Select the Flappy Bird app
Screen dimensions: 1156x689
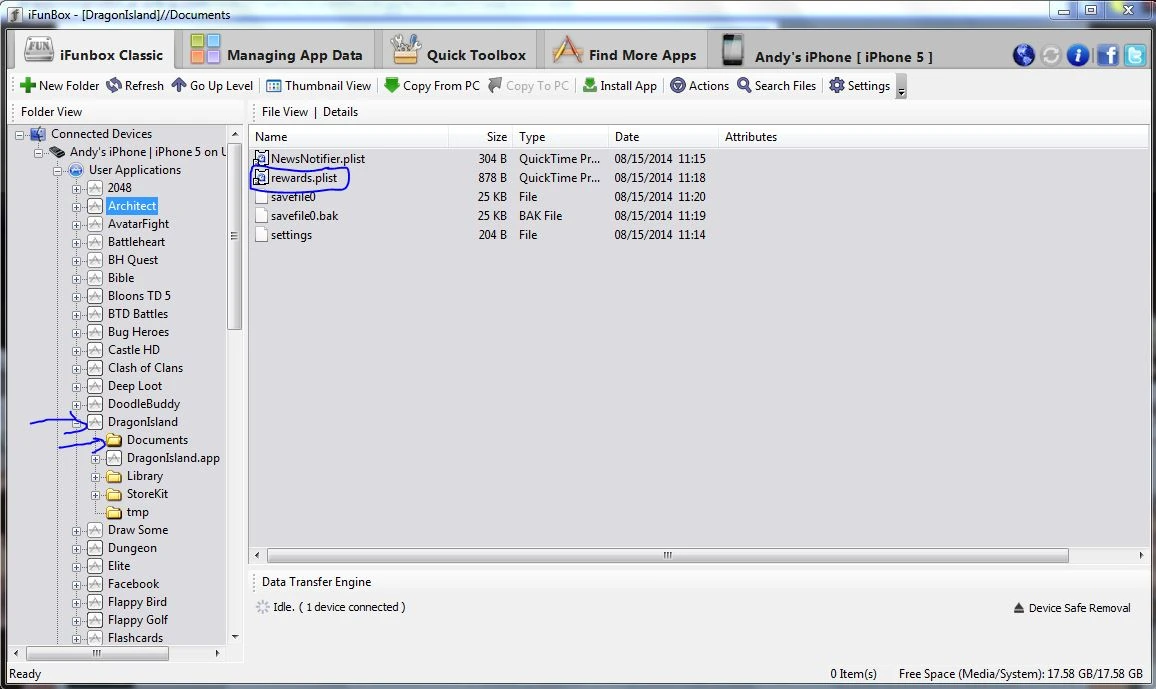pyautogui.click(x=137, y=602)
